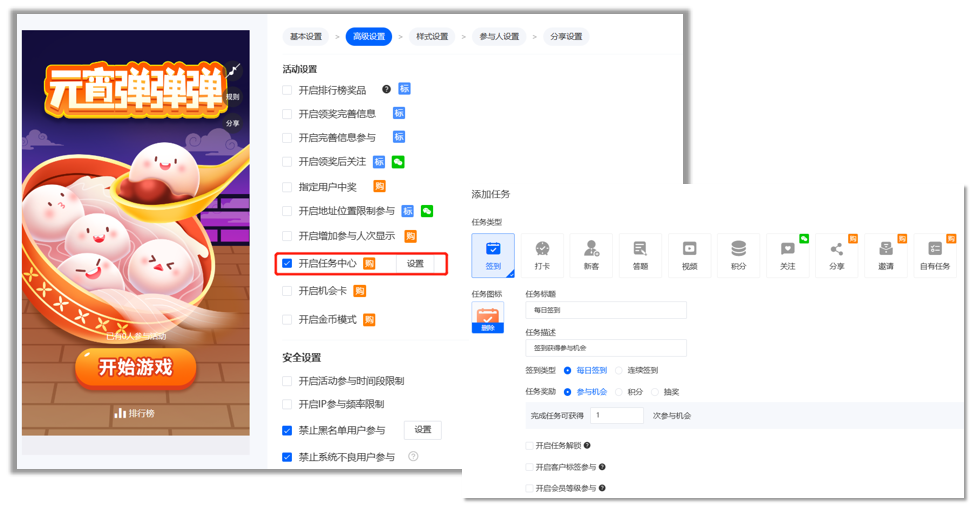Switch to 参与人设置 step tab

pyautogui.click(x=499, y=37)
